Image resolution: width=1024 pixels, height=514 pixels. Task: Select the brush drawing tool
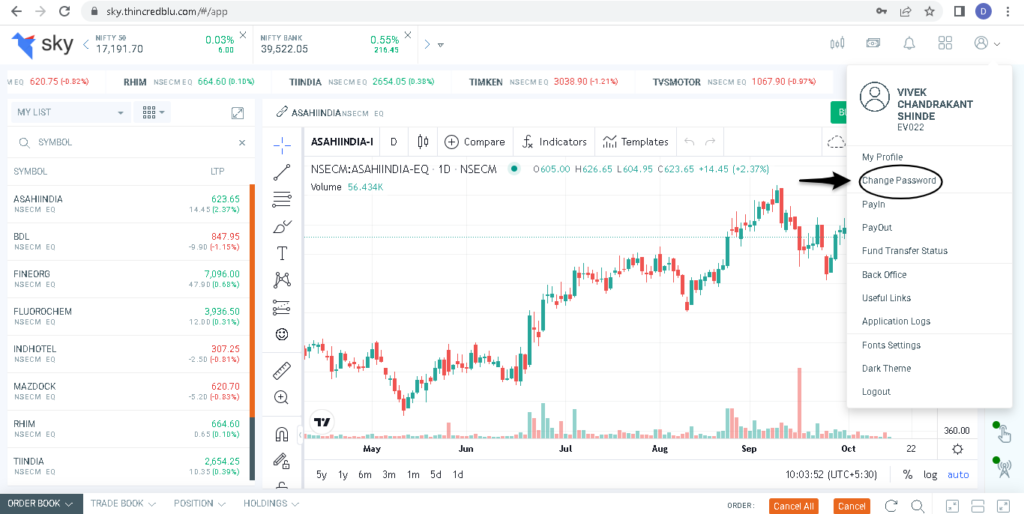click(x=282, y=226)
